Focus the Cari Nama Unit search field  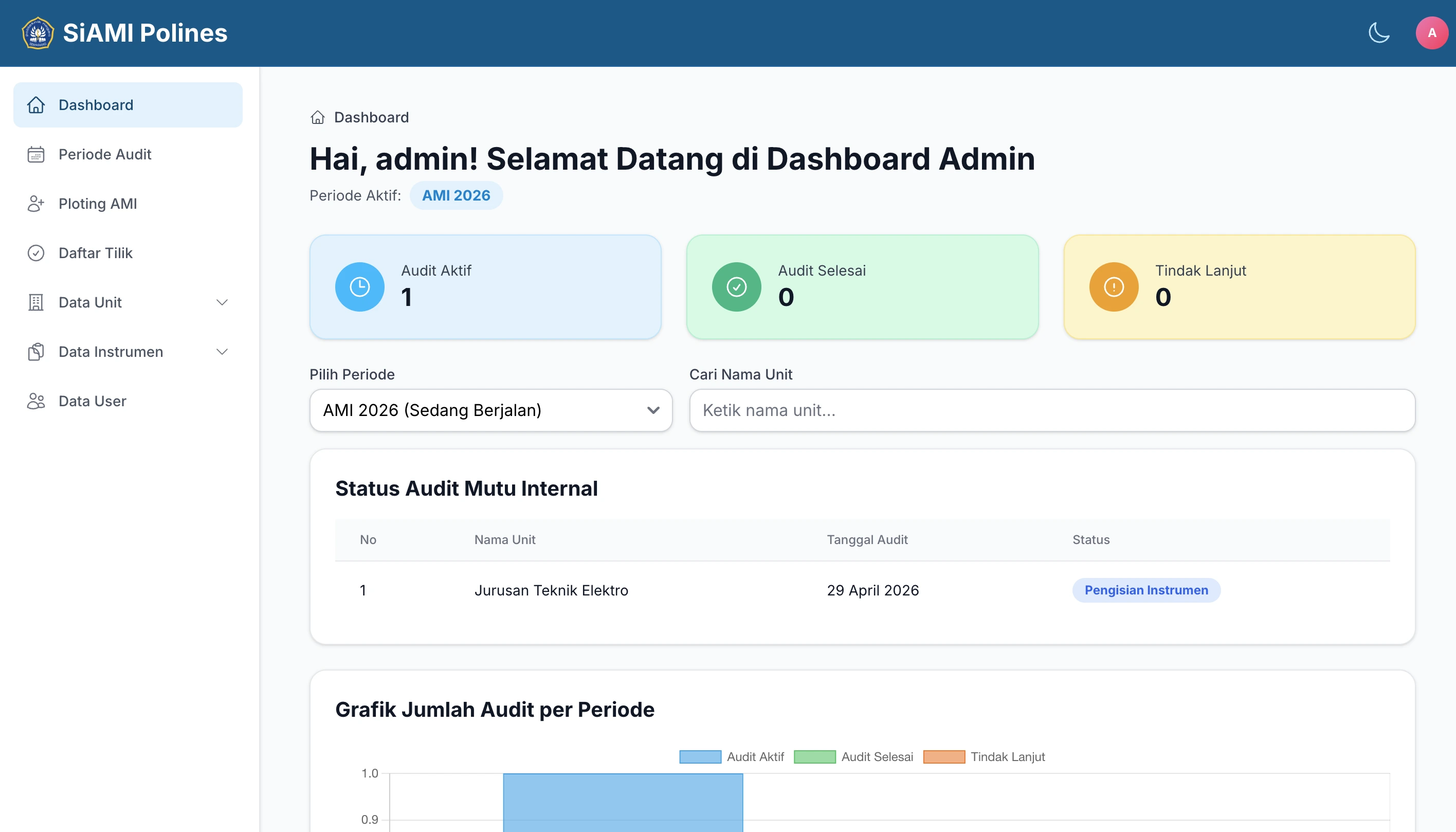pyautogui.click(x=1051, y=410)
